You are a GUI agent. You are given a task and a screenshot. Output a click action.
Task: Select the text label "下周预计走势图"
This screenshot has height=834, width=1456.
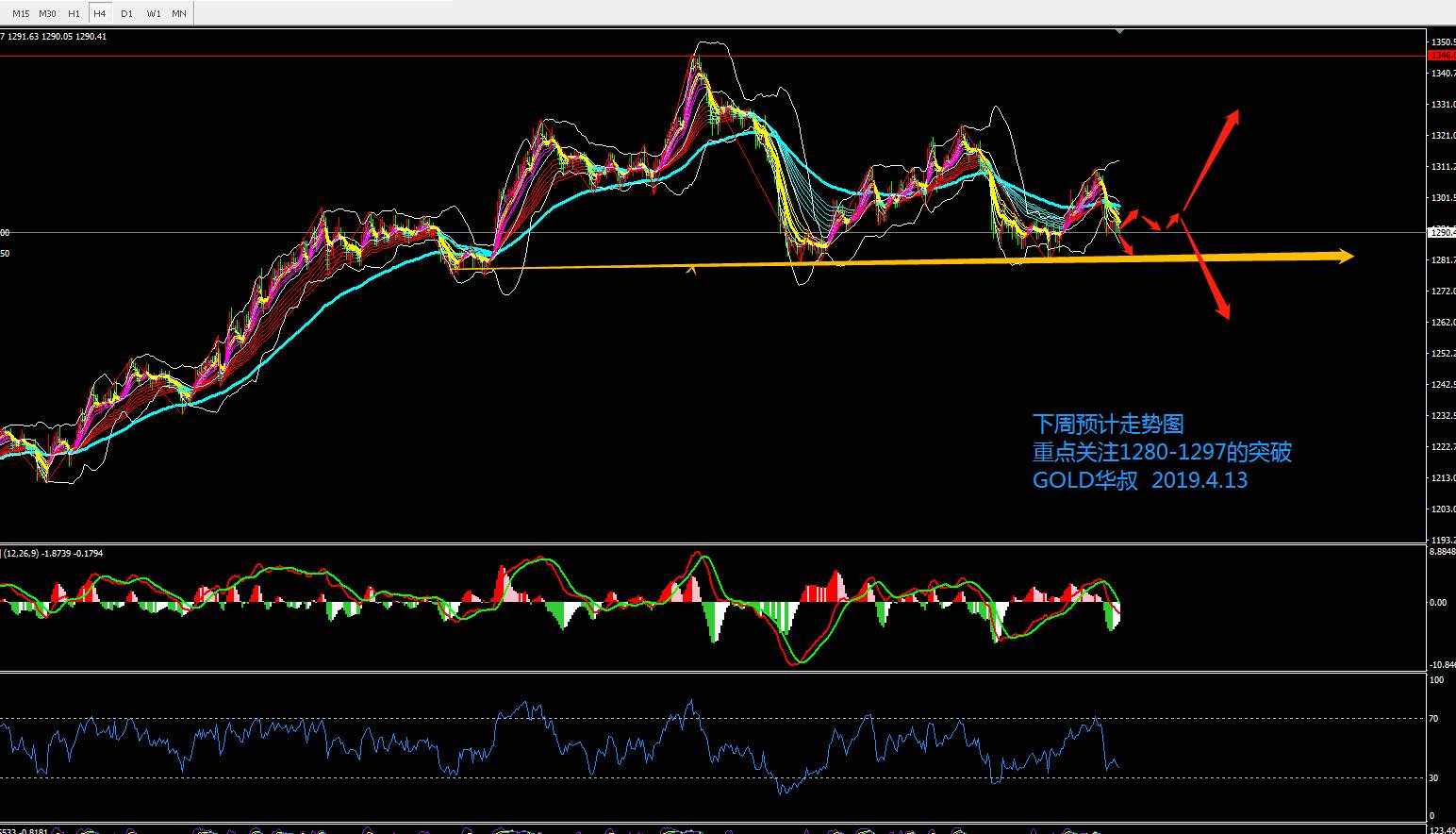point(1108,425)
